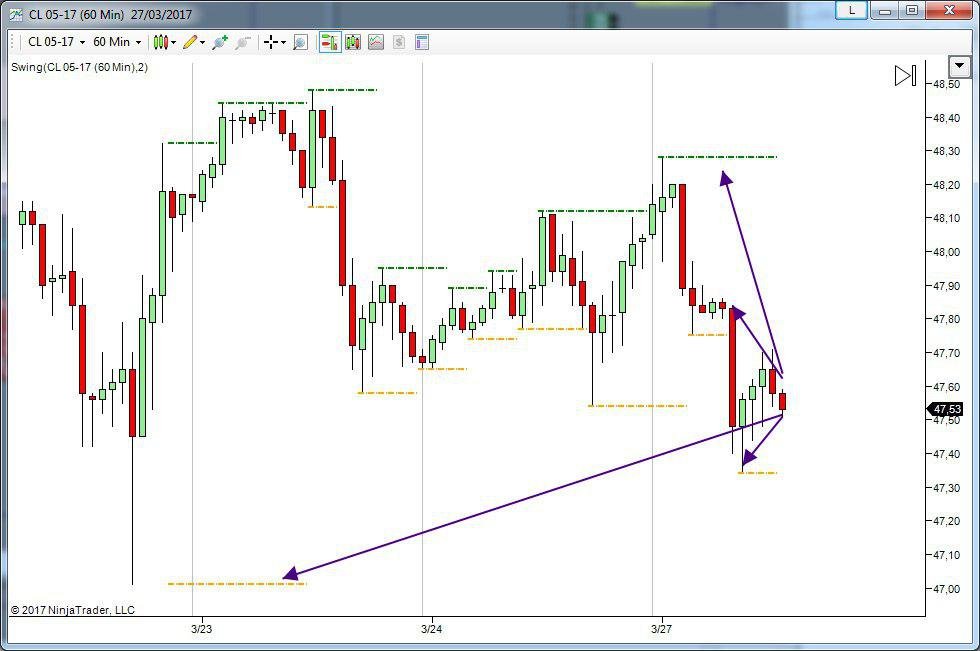Click the NinjaTrader chart window icon
The height and width of the screenshot is (651, 980).
16,14
